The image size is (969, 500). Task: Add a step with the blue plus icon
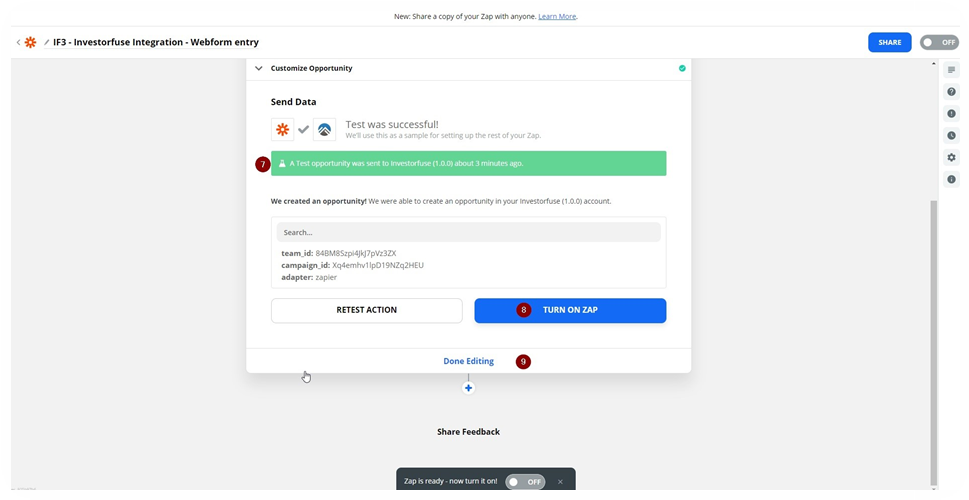tap(468, 388)
